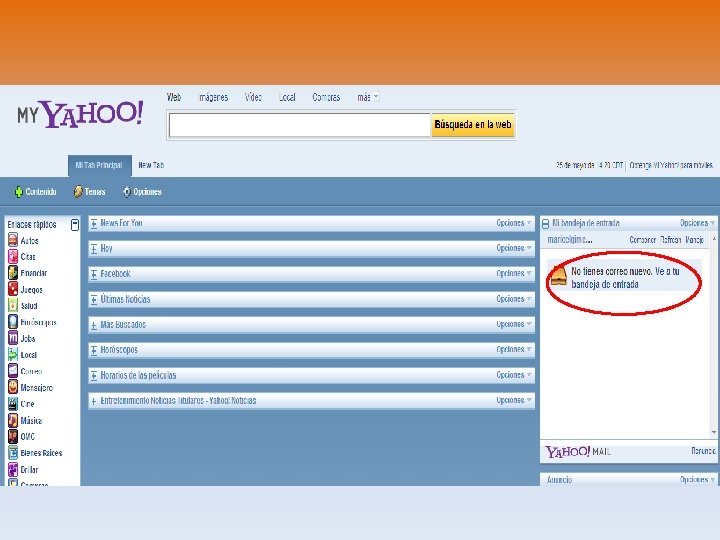This screenshot has width=720, height=540.
Task: Open Opciones dropdown for News For You
Action: 514,223
